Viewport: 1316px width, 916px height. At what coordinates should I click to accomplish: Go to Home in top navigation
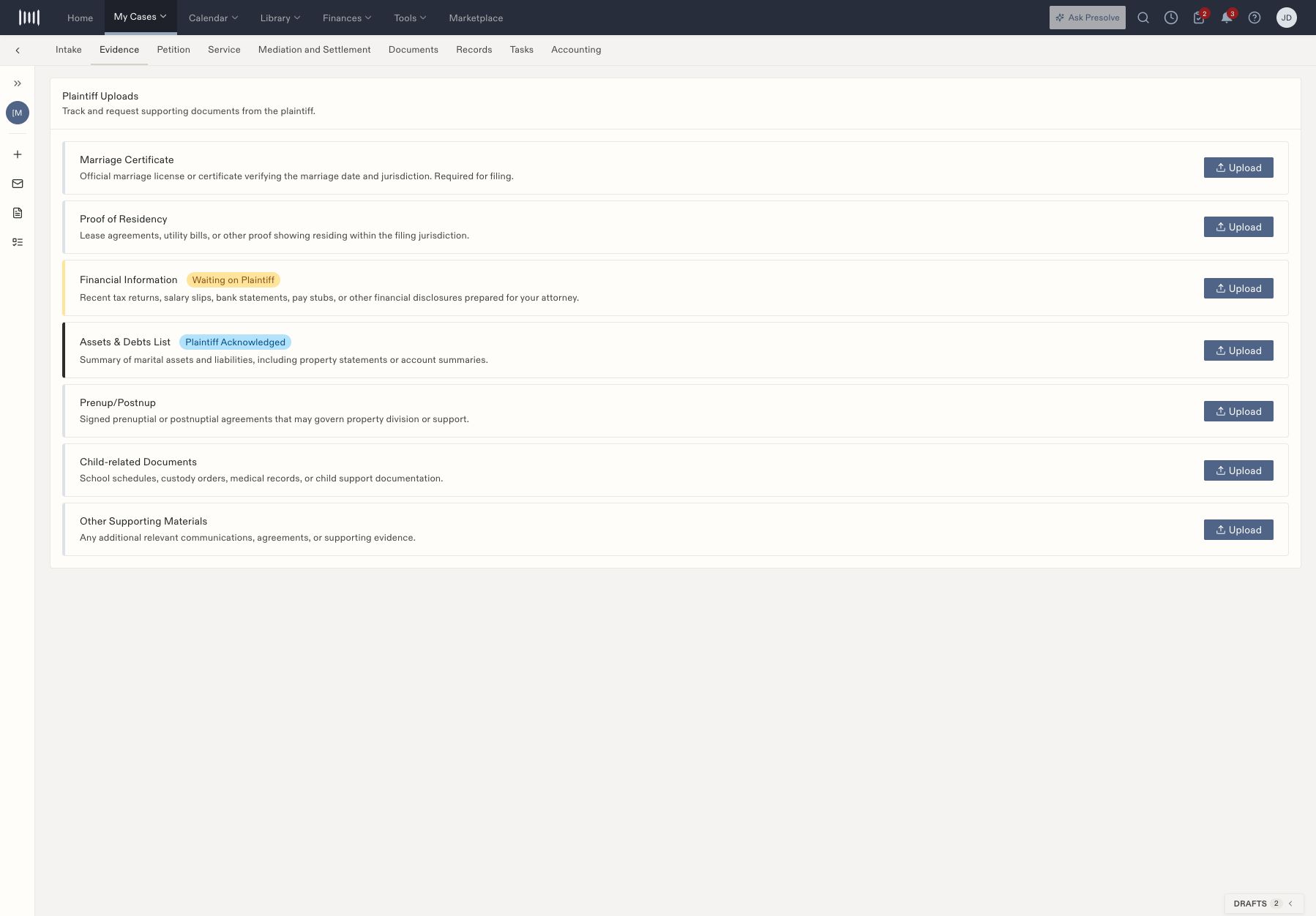click(80, 18)
